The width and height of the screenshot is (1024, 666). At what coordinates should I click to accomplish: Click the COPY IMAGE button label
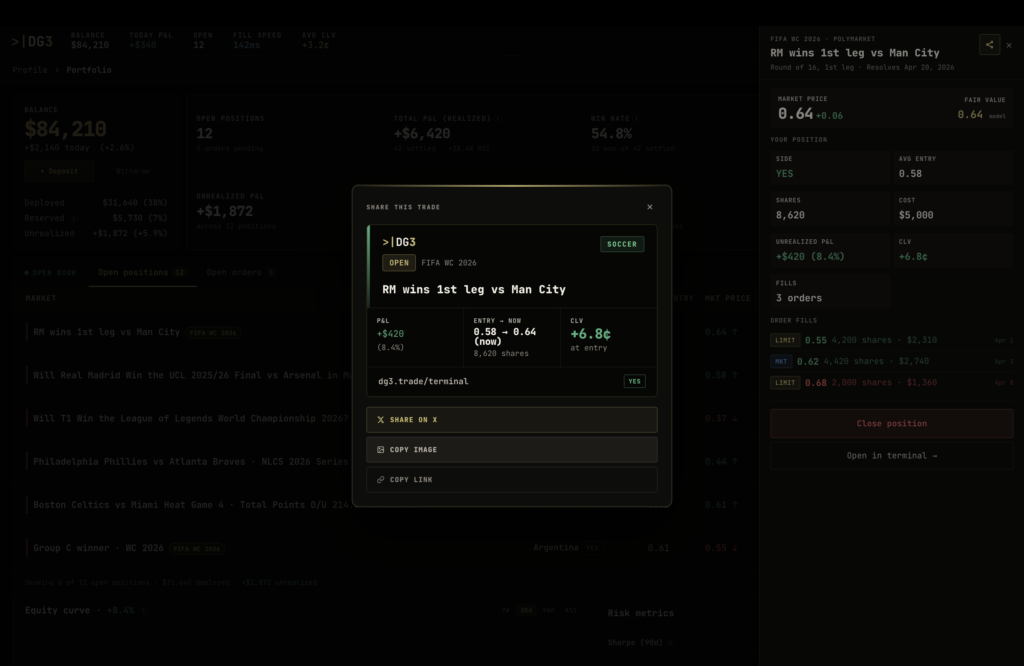tap(413, 450)
